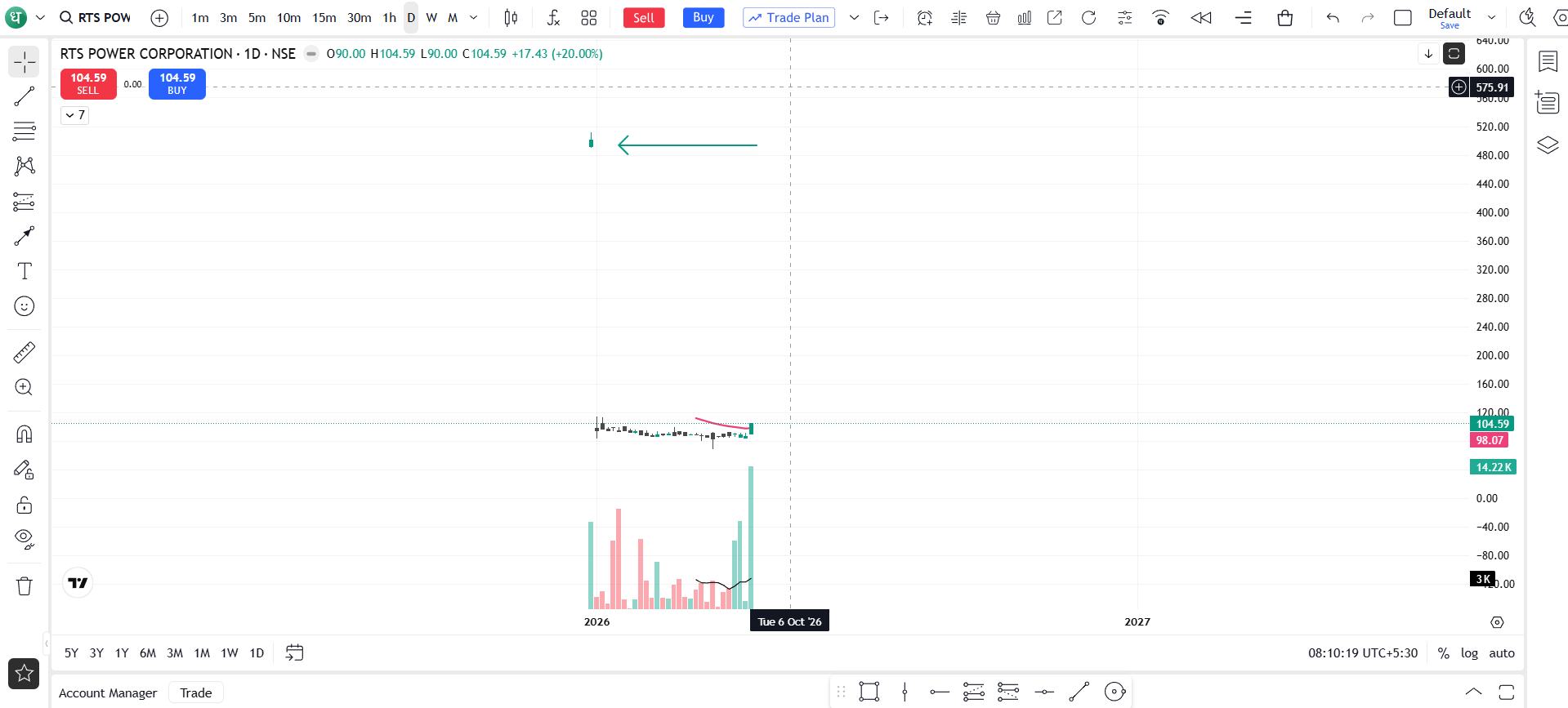Open the candlestick chart type menu

[511, 18]
